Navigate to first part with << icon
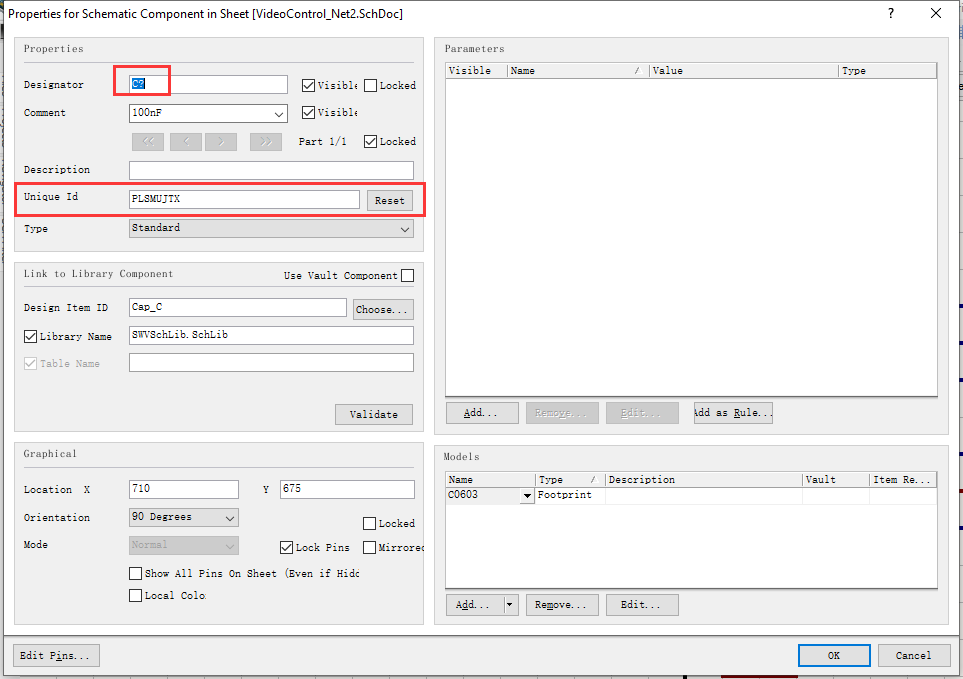This screenshot has width=963, height=679. pyautogui.click(x=147, y=141)
